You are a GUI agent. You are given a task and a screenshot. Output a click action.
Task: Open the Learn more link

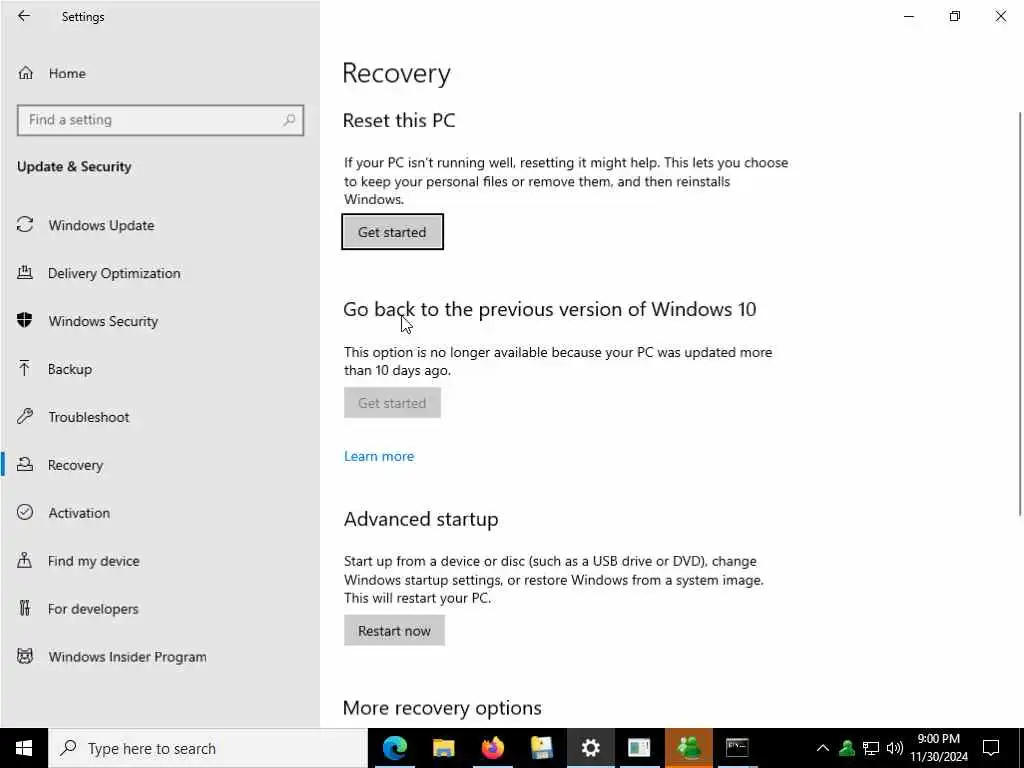(379, 456)
